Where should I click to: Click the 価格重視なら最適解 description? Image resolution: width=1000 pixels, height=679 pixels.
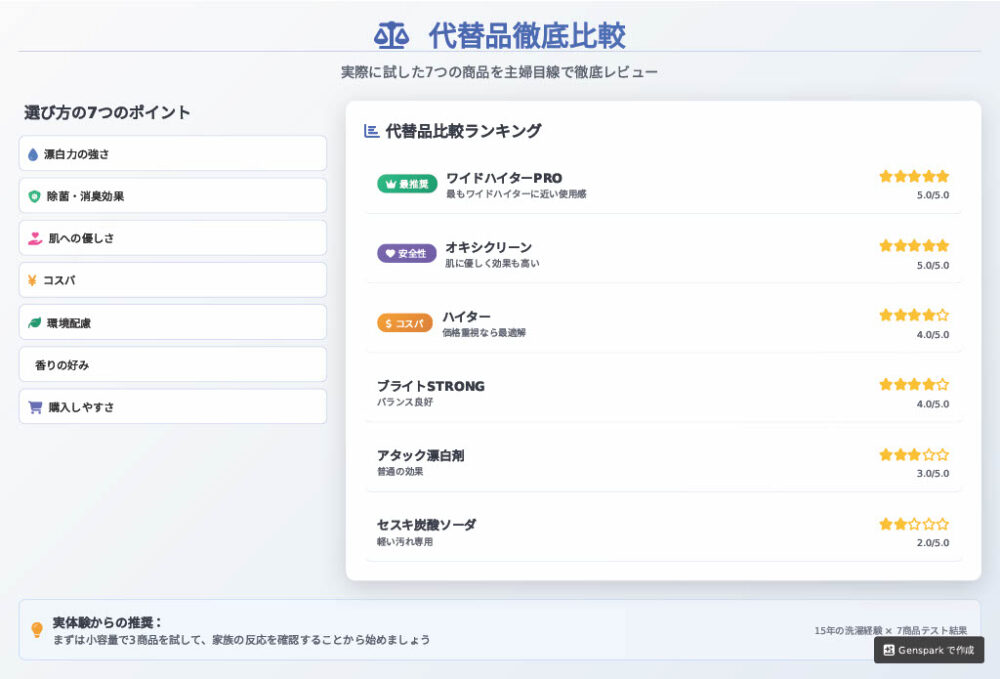tap(484, 333)
